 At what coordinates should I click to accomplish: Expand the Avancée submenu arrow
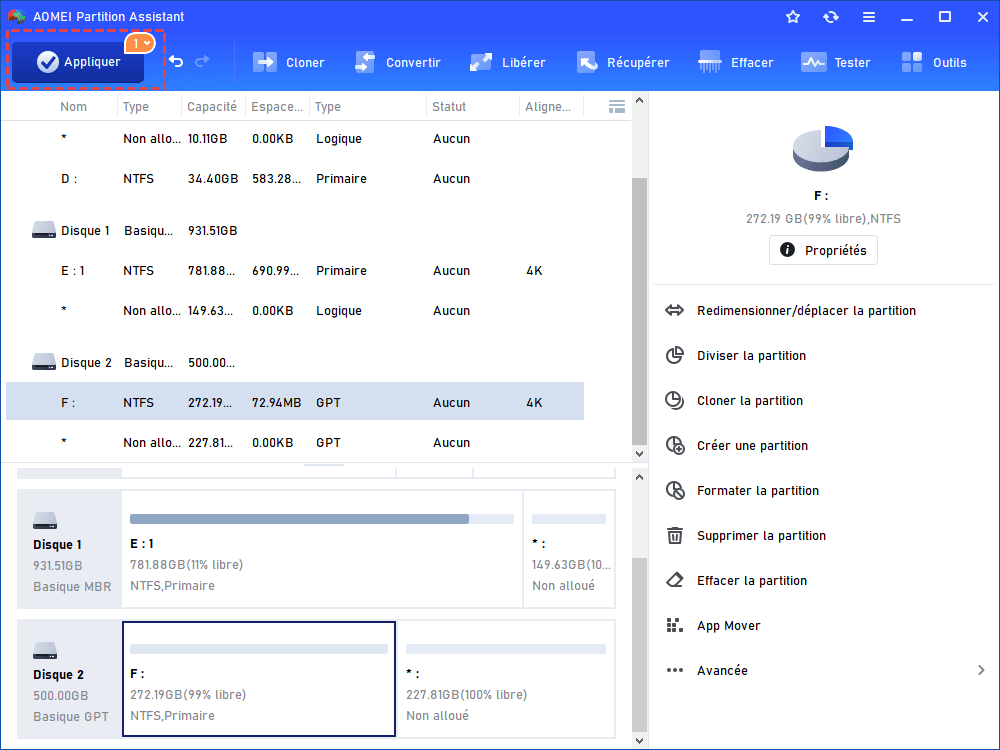coord(981,670)
